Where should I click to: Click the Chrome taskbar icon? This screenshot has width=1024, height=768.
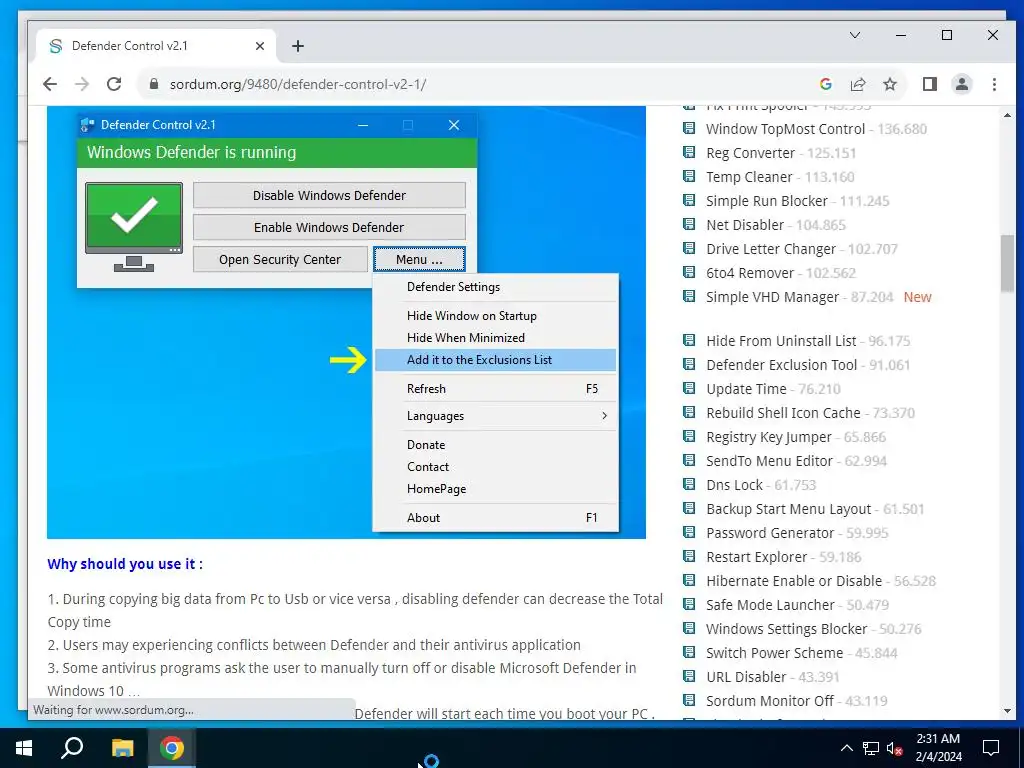171,748
